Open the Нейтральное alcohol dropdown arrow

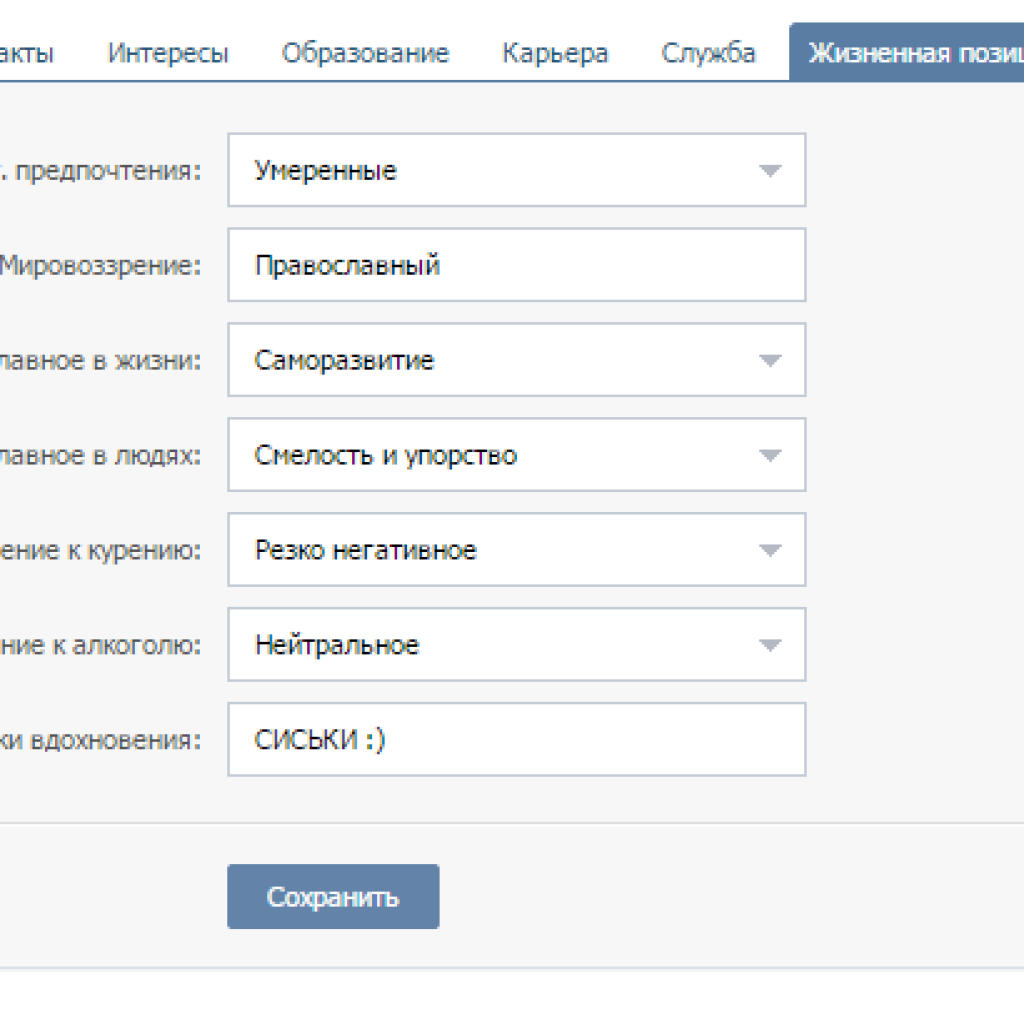coord(768,646)
